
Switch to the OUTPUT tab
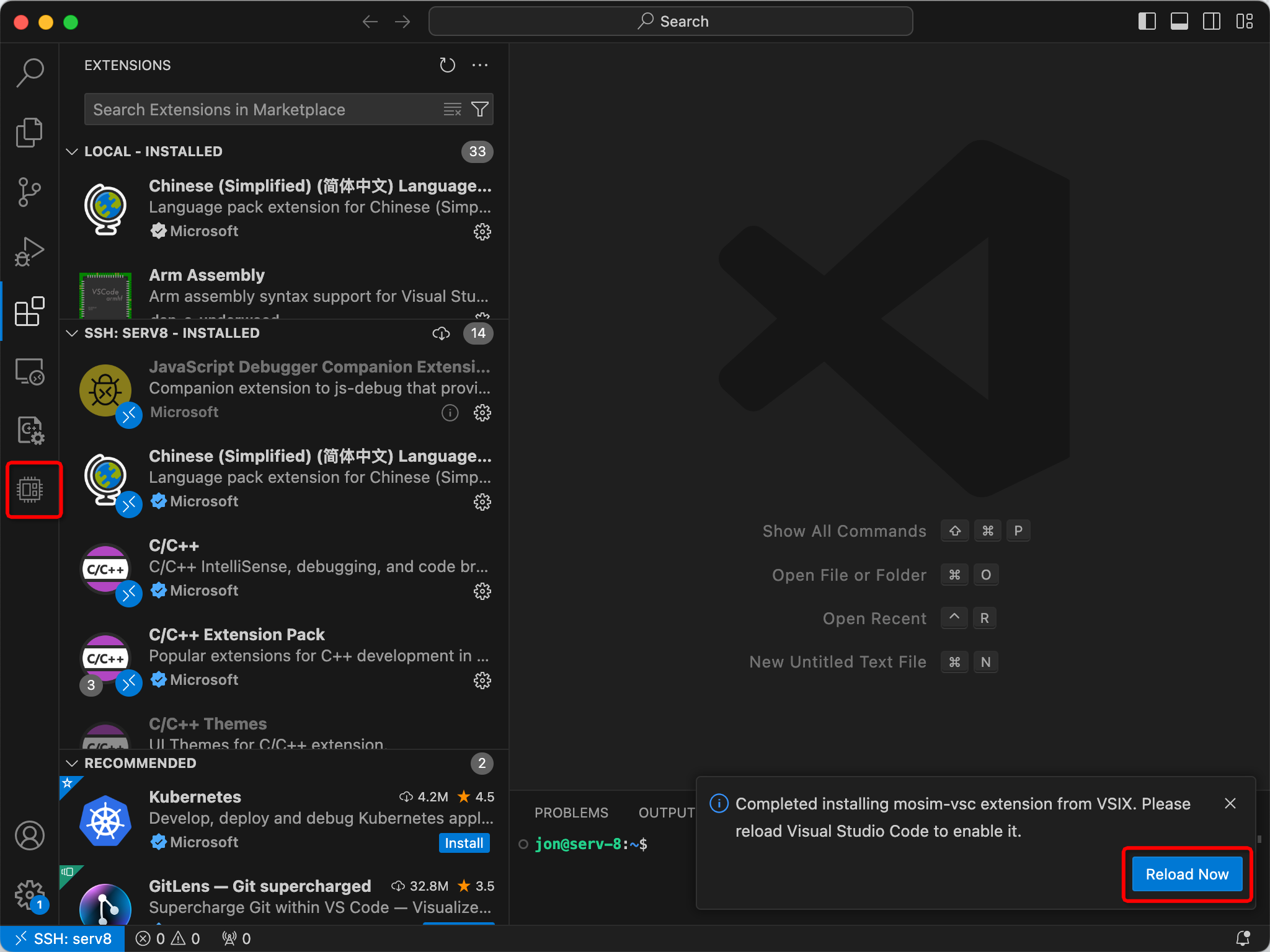point(667,813)
